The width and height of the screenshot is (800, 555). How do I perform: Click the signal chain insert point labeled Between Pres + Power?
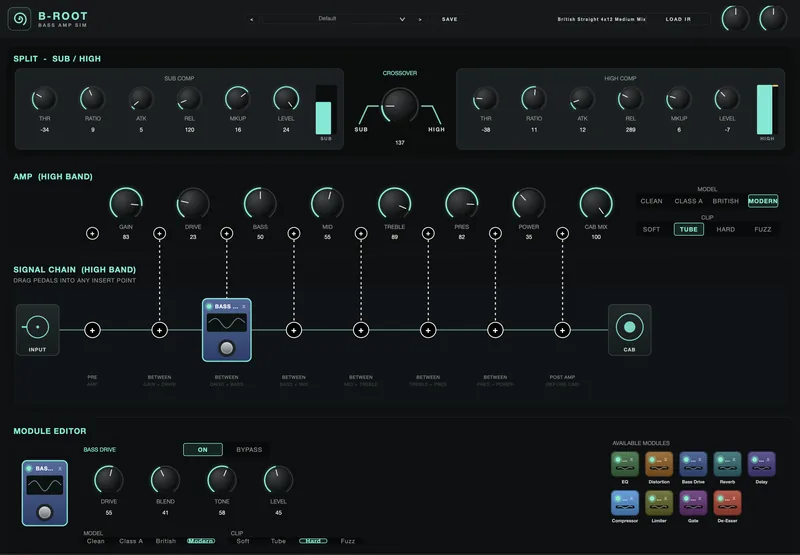495,330
